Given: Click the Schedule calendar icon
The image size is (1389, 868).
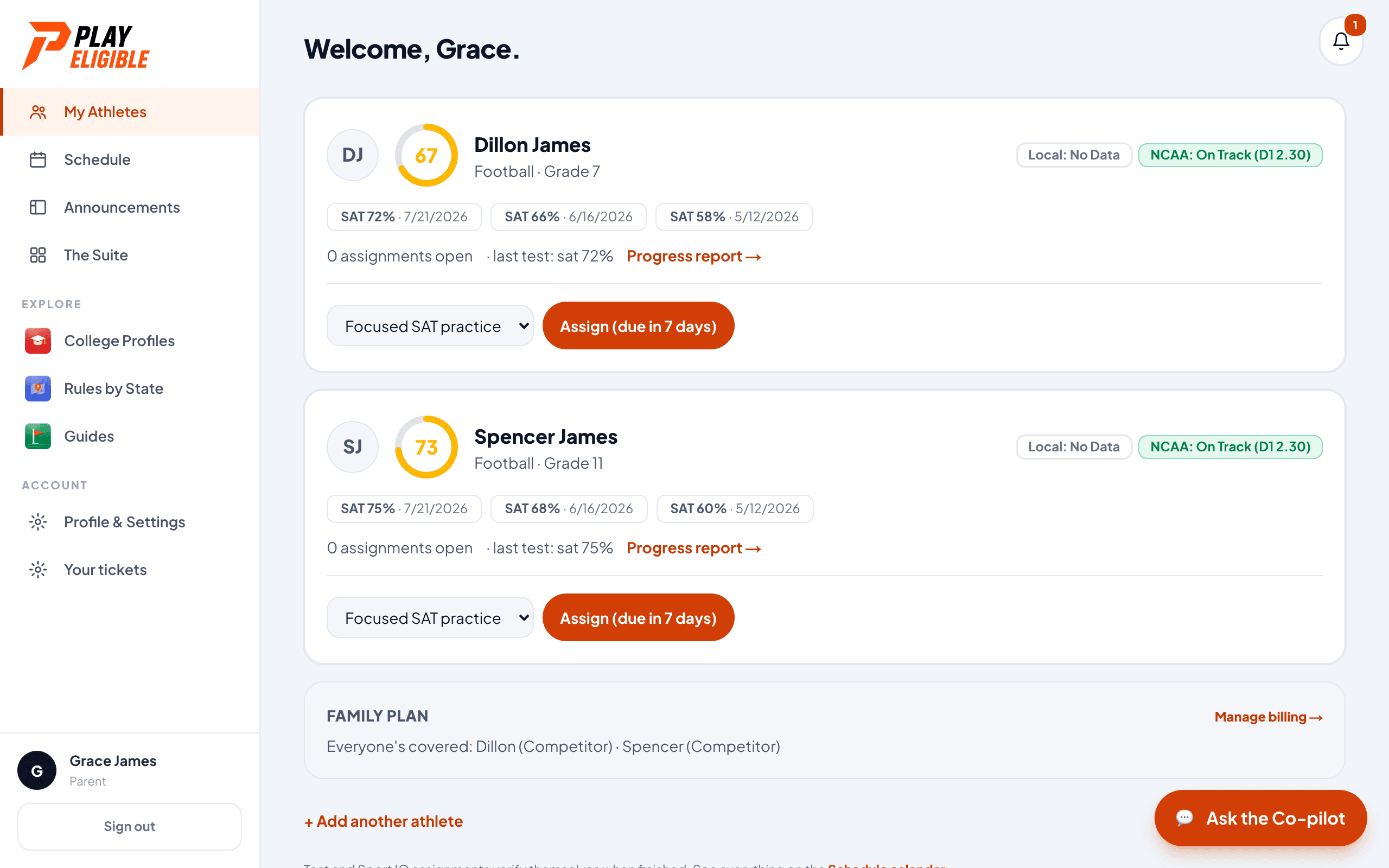Looking at the screenshot, I should click(38, 159).
